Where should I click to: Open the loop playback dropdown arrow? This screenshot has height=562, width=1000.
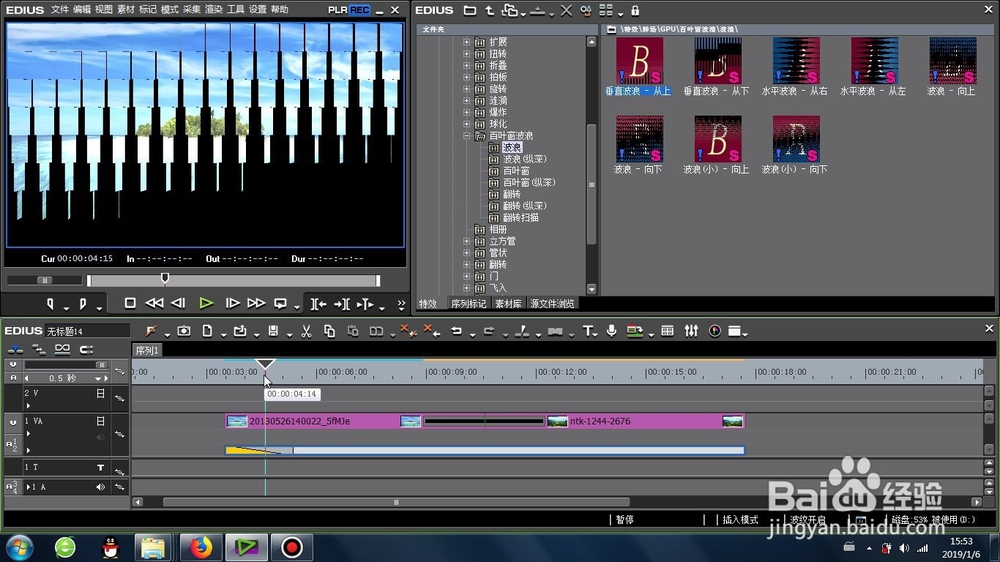coord(297,308)
